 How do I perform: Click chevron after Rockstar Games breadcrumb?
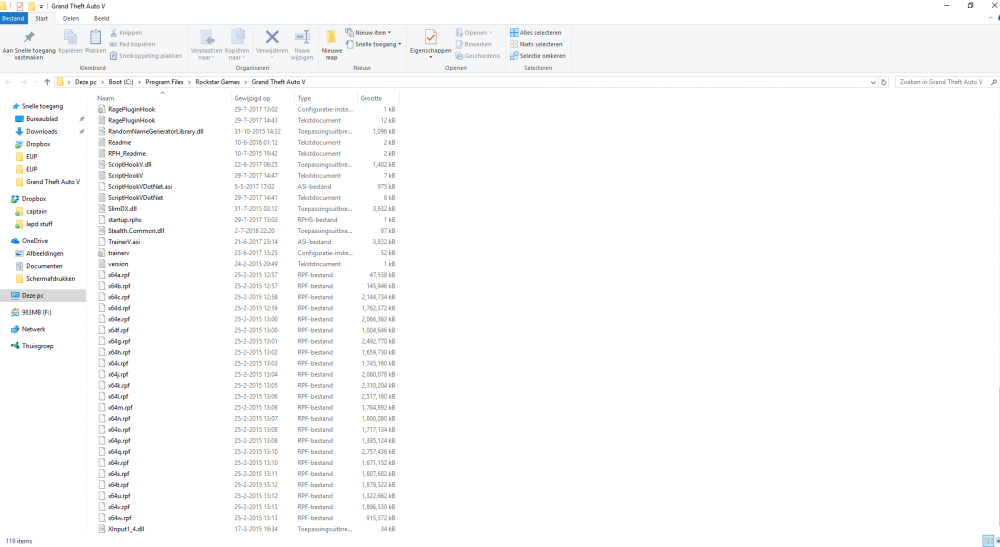click(x=246, y=82)
